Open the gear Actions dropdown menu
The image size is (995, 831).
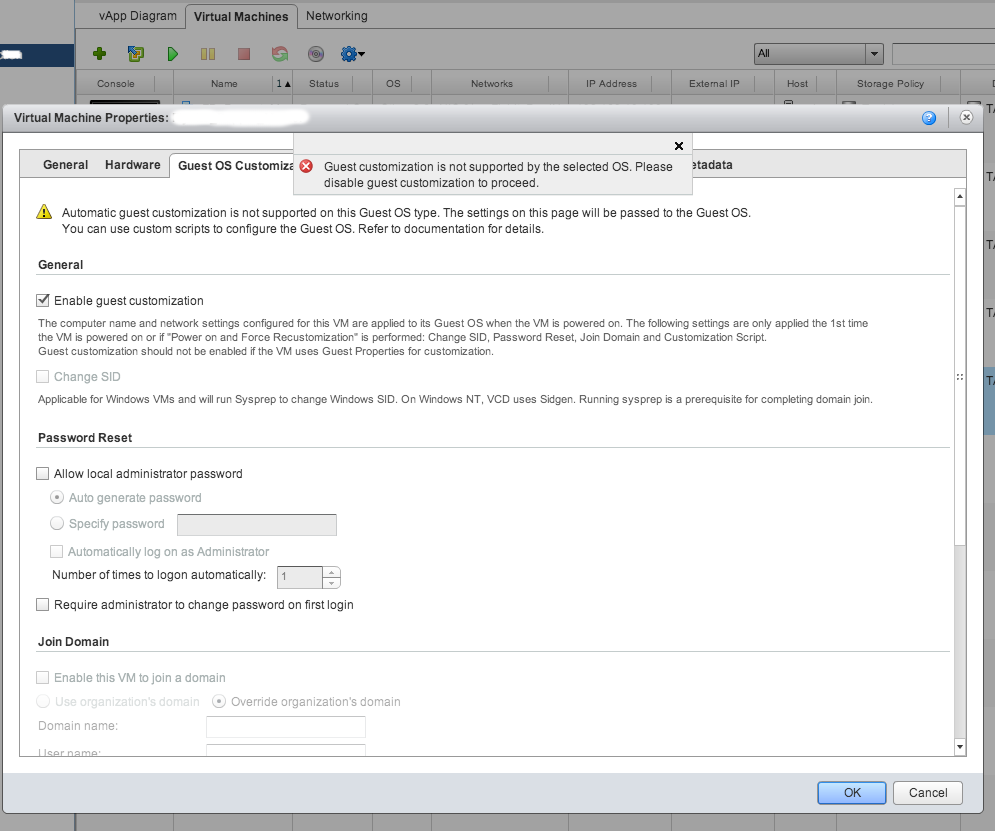click(x=352, y=54)
